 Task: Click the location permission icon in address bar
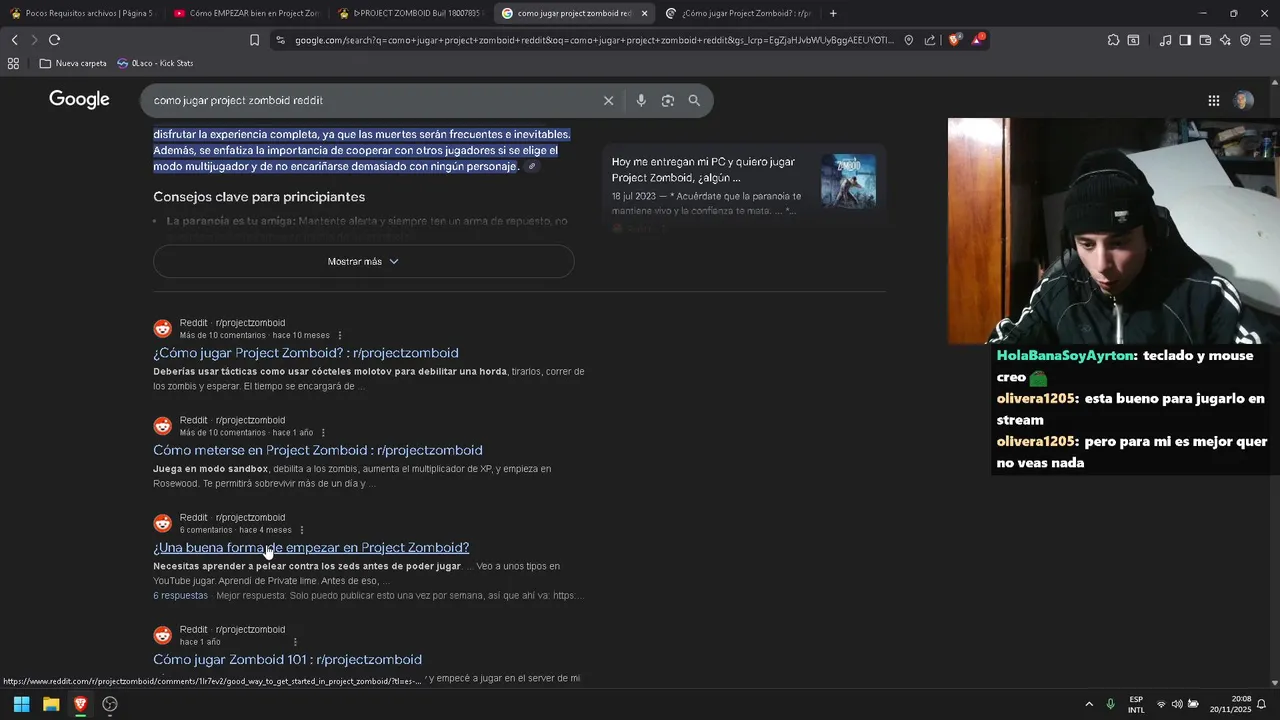click(x=908, y=40)
